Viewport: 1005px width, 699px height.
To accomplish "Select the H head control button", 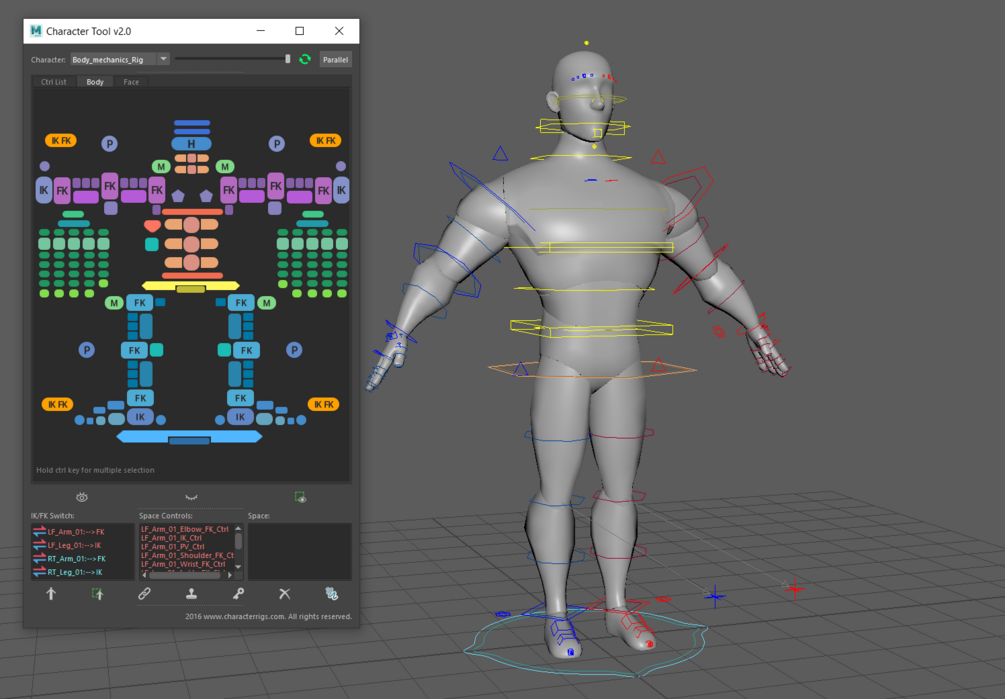I will (191, 144).
